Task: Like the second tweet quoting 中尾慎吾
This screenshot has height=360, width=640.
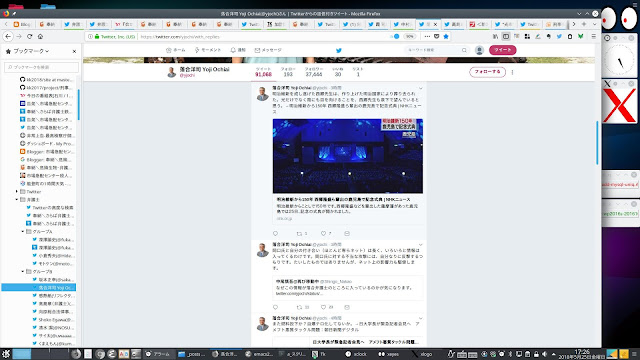Action: (323, 307)
